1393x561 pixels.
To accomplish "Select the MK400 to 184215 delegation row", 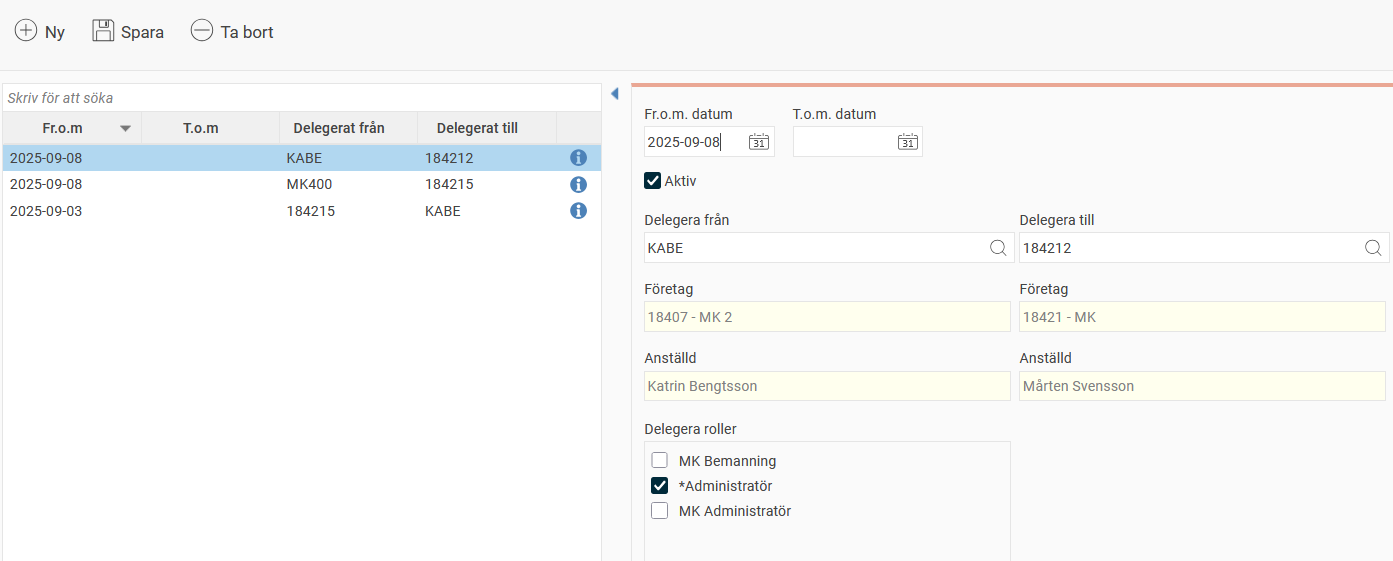I will (300, 185).
